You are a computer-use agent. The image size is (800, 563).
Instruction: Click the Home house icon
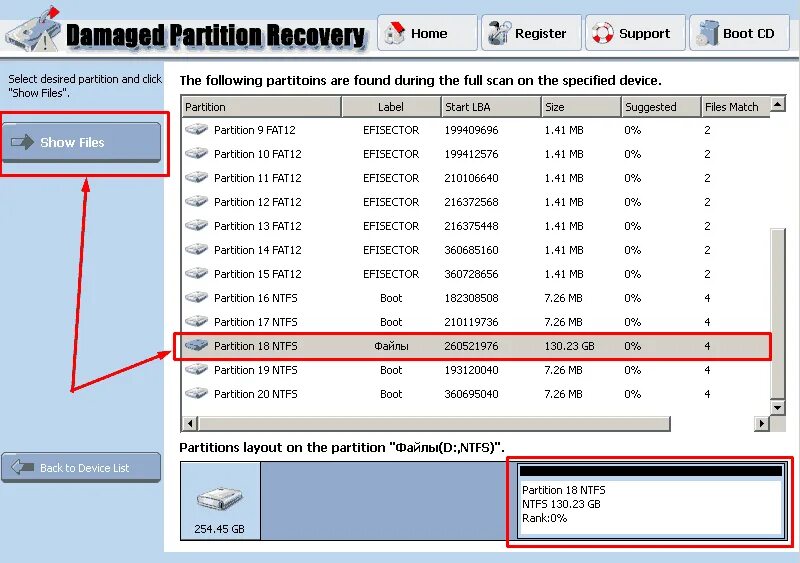click(x=394, y=33)
